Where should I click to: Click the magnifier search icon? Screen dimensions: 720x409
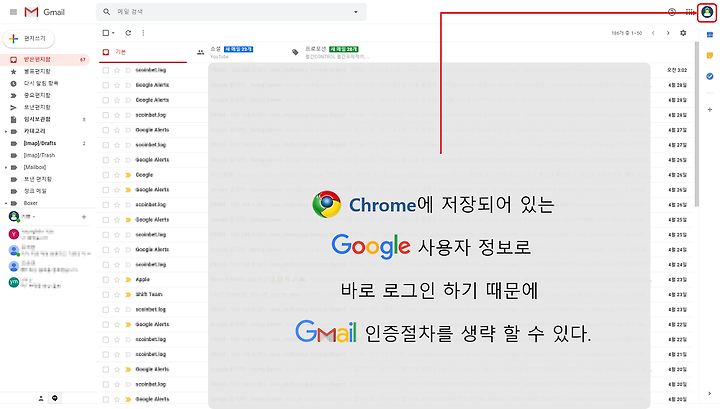[x=107, y=11]
